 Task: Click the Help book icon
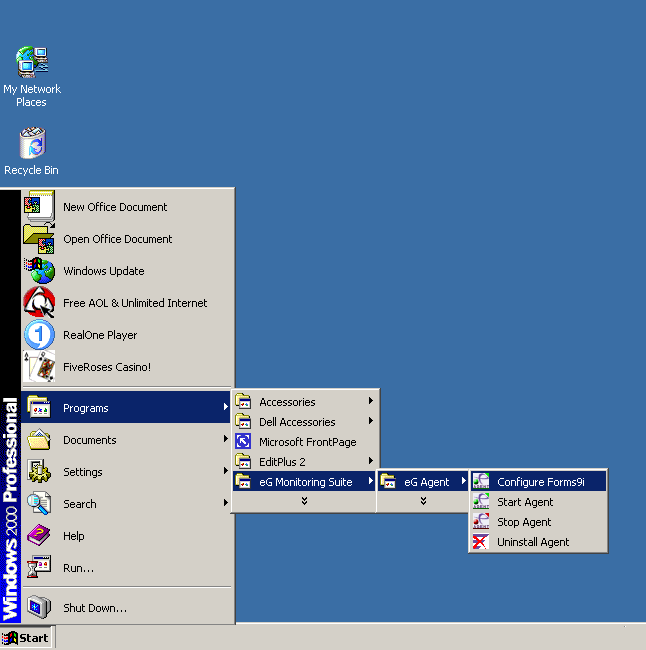pos(39,535)
